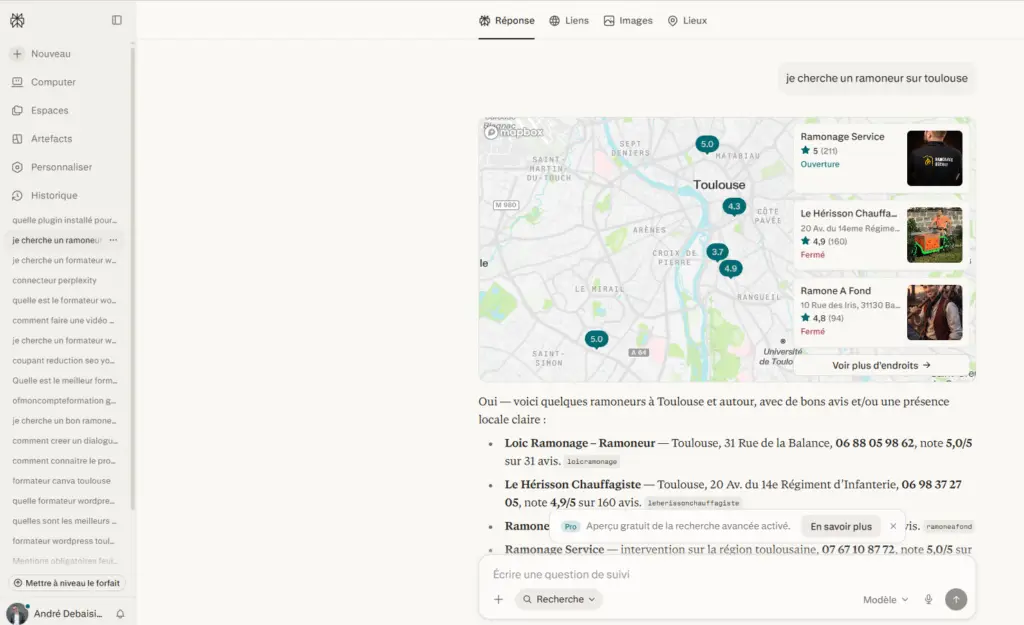
Task: Open history item 'quelle formateur wordpre...'
Action: (63, 501)
